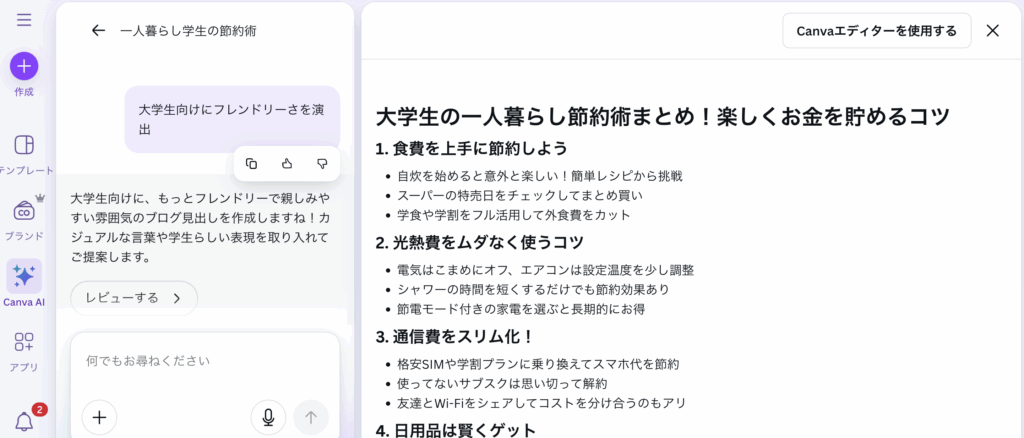Go back using the left arrow
Viewport: 1024px width, 438px height.
pos(98,31)
